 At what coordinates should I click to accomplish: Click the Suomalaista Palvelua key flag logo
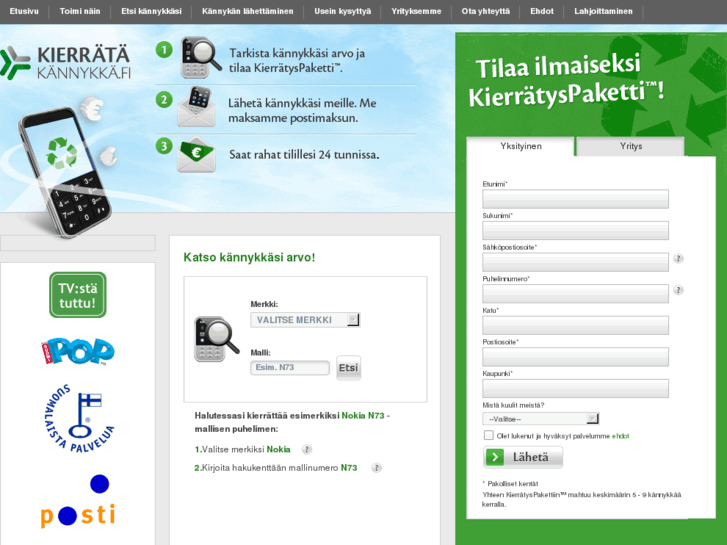(x=79, y=418)
